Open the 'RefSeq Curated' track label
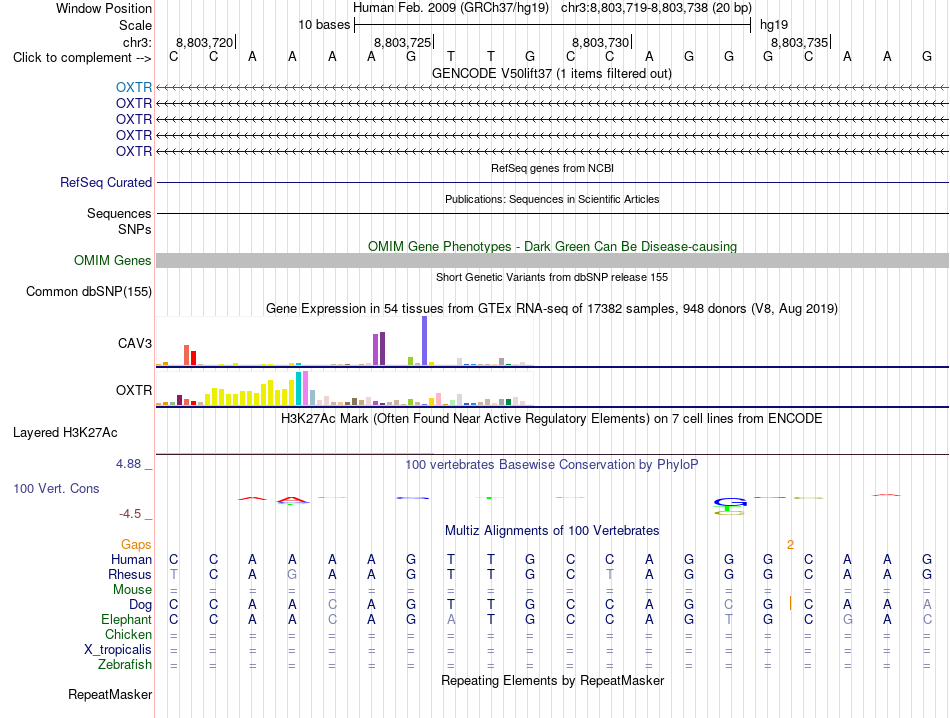 pos(106,182)
